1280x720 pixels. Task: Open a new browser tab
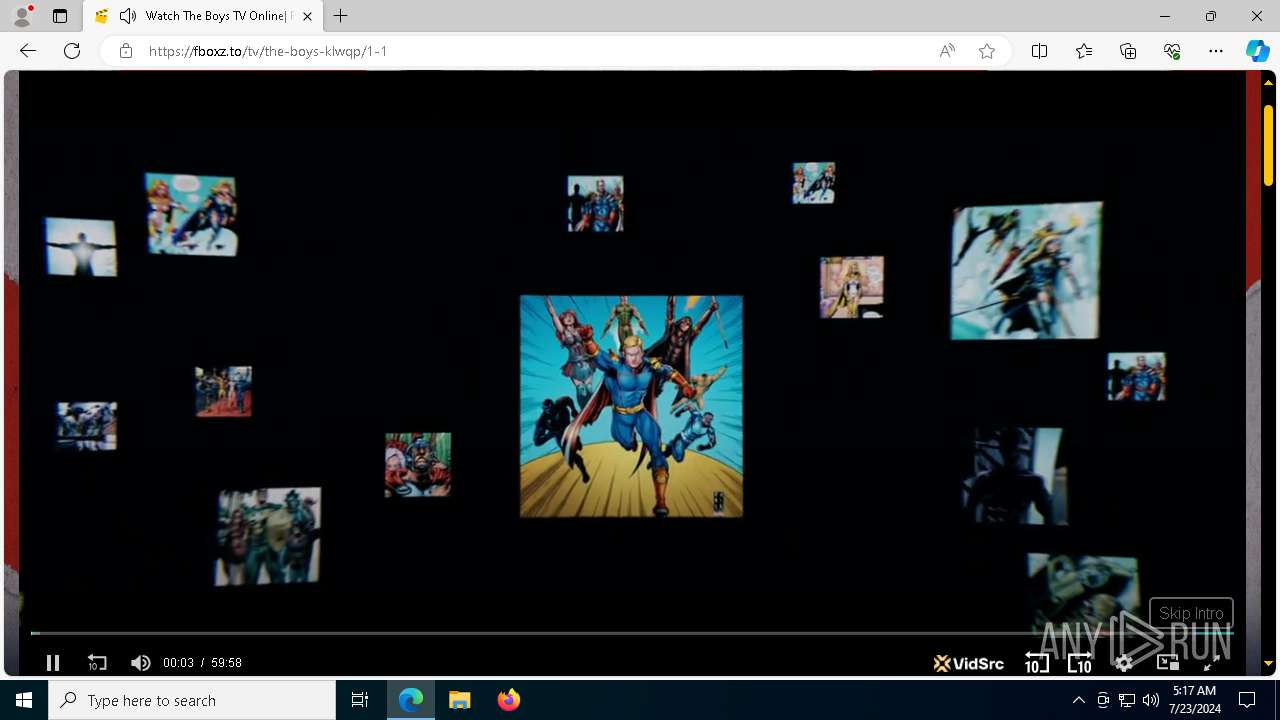(x=341, y=16)
